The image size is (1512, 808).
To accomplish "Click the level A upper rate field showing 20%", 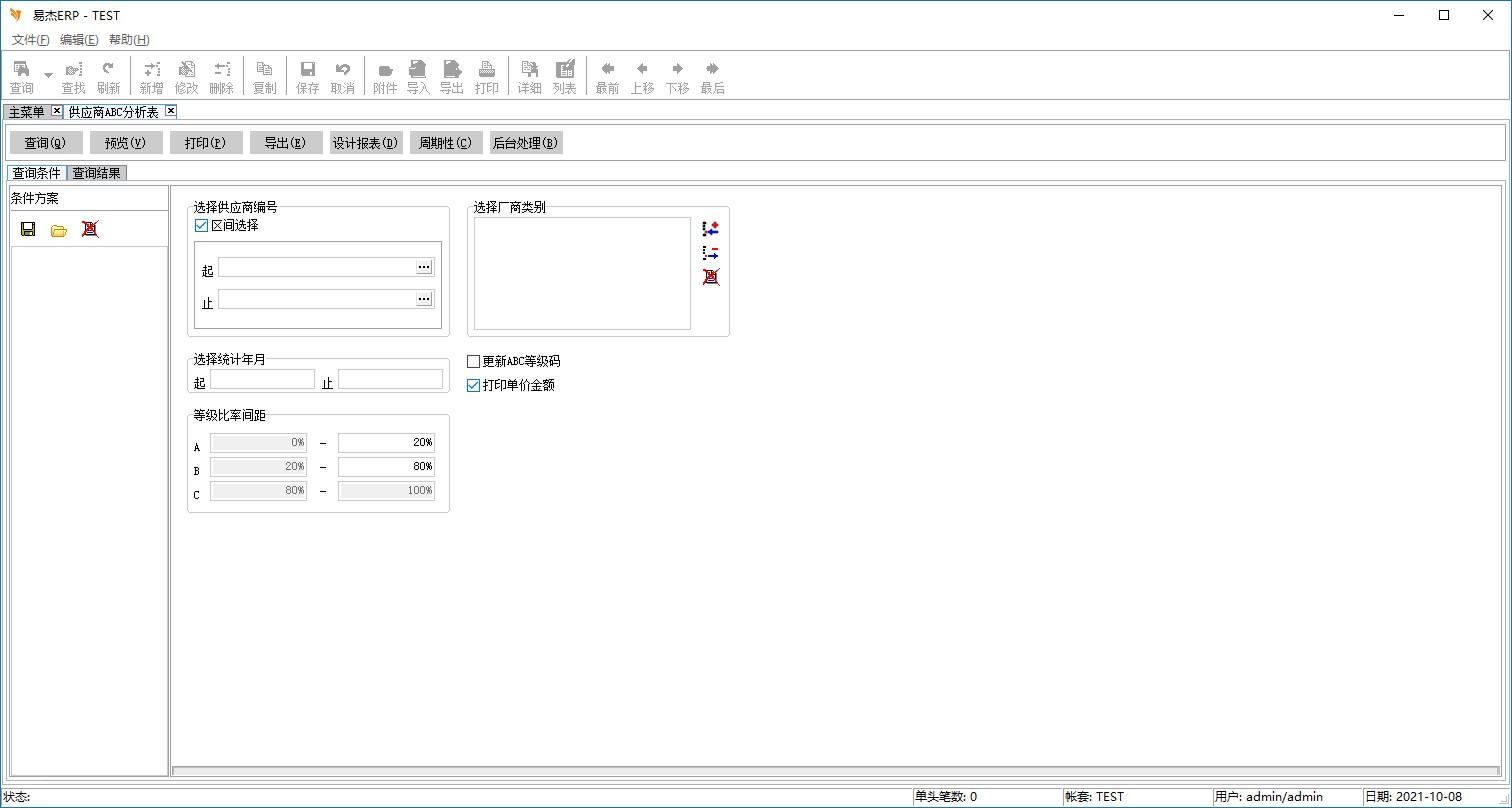I will (x=386, y=443).
